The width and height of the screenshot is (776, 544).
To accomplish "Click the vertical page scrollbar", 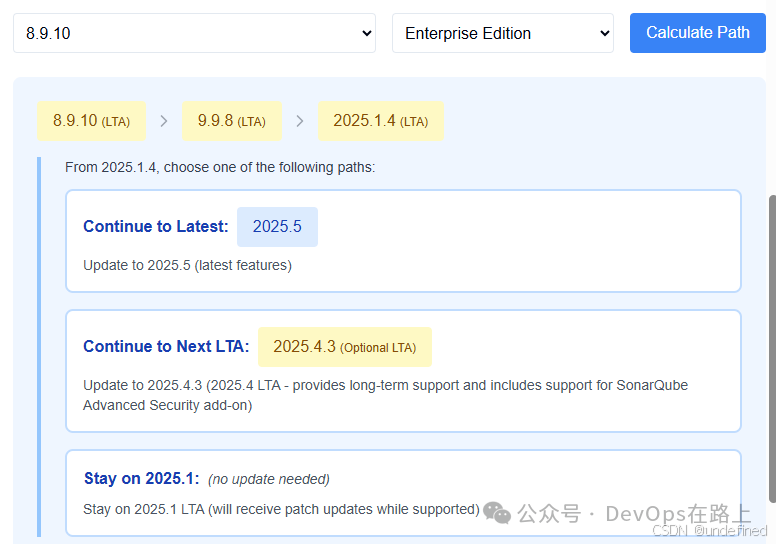I will click(772, 349).
